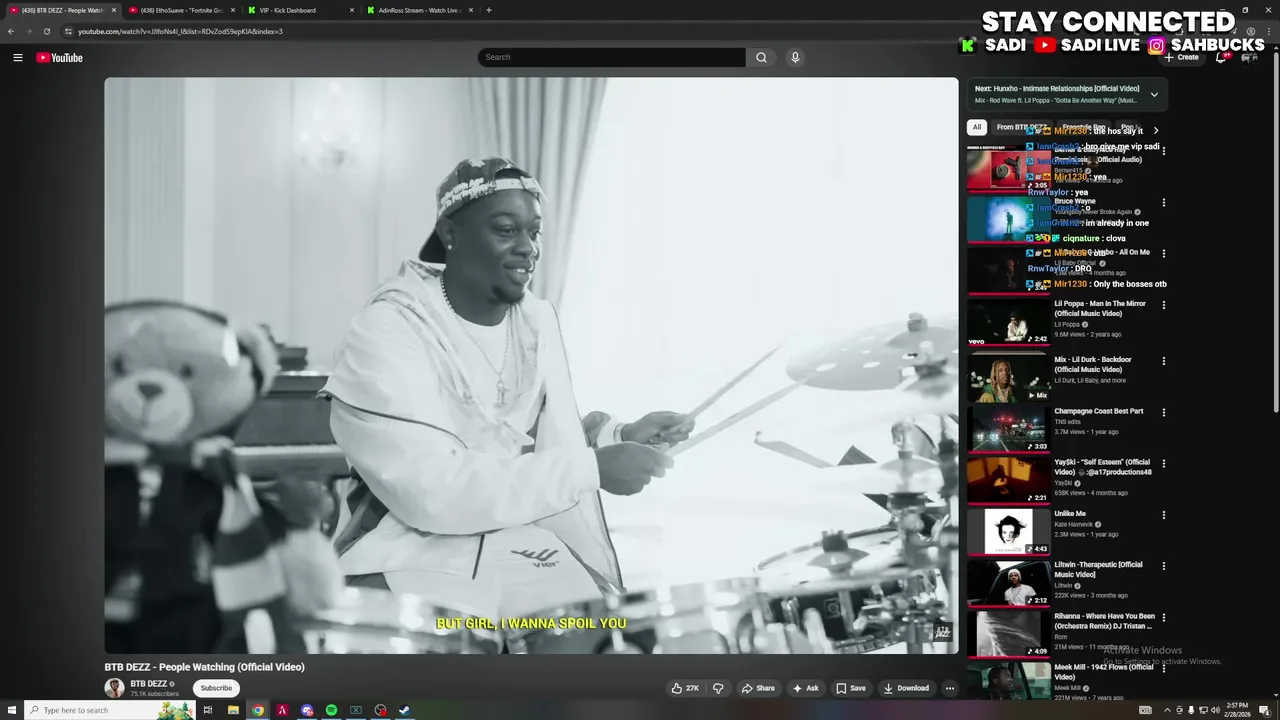The width and height of the screenshot is (1280, 720).
Task: Open Mix - Lil Durk - Backdoor title
Action: pyautogui.click(x=1093, y=364)
